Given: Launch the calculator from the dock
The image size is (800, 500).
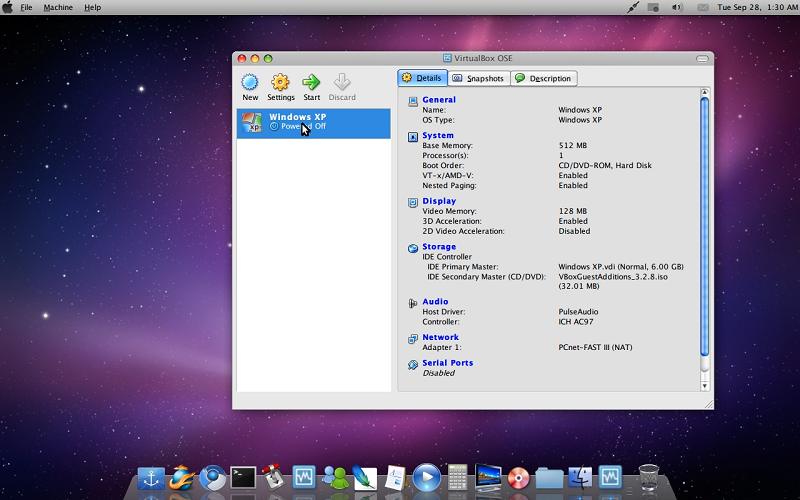Looking at the screenshot, I should (457, 477).
